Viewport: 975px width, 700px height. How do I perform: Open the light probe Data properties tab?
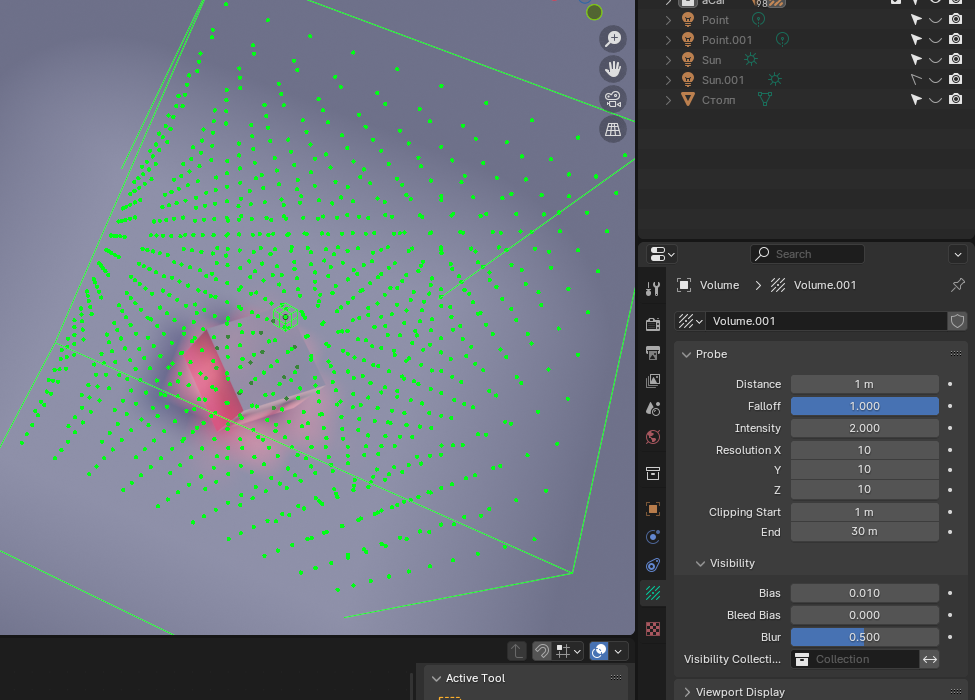653,593
